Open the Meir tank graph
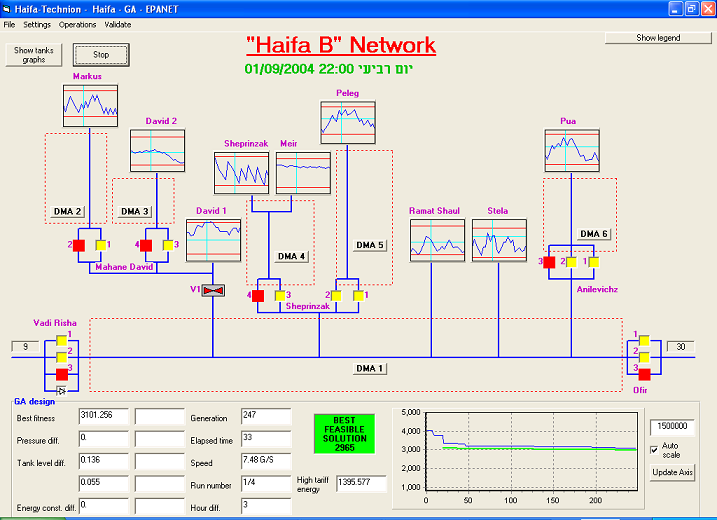The image size is (717, 520). click(303, 173)
